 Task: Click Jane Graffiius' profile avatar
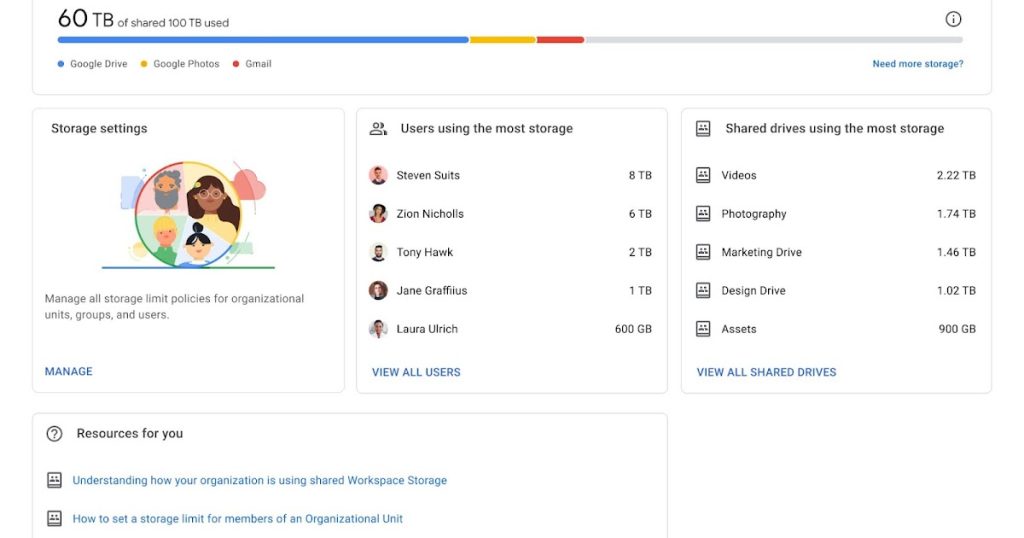pyautogui.click(x=378, y=291)
